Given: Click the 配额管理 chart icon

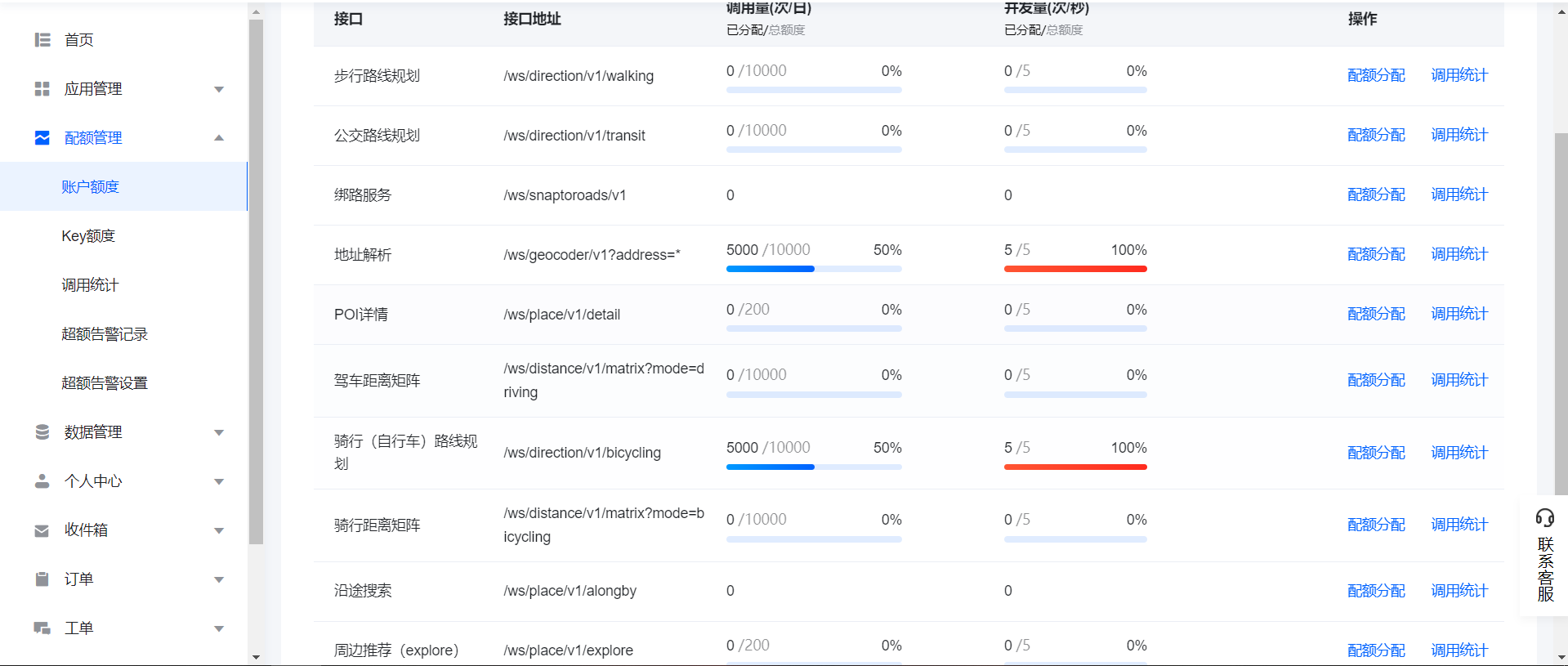Looking at the screenshot, I should [x=42, y=138].
